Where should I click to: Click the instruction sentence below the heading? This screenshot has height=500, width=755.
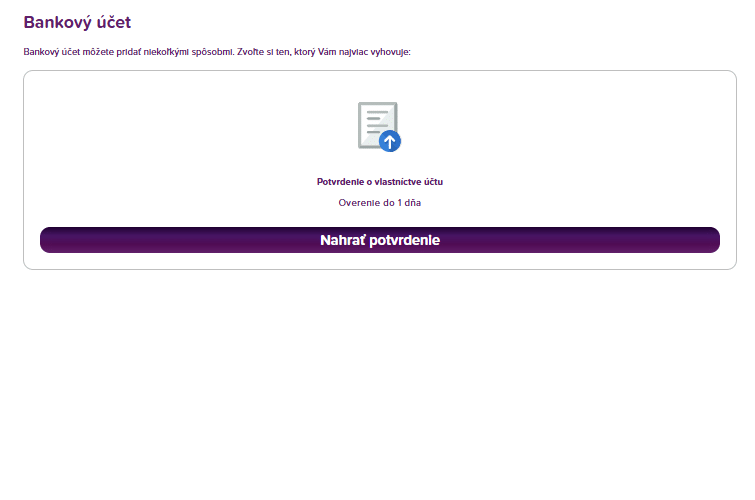217,52
